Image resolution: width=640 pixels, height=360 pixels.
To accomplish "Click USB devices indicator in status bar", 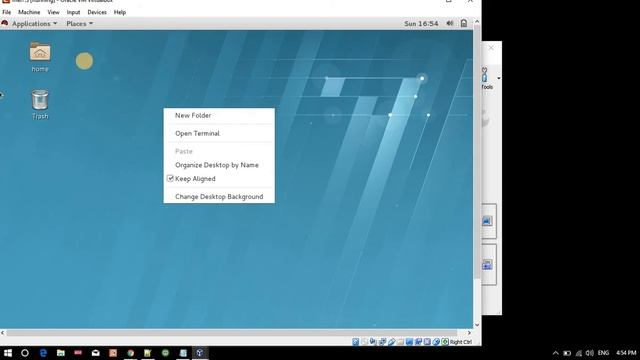I will click(391, 342).
